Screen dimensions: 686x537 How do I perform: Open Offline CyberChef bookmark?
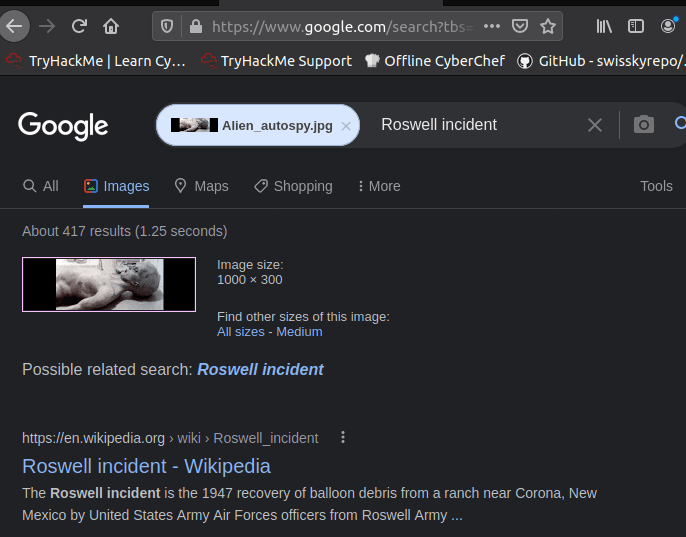click(x=435, y=61)
